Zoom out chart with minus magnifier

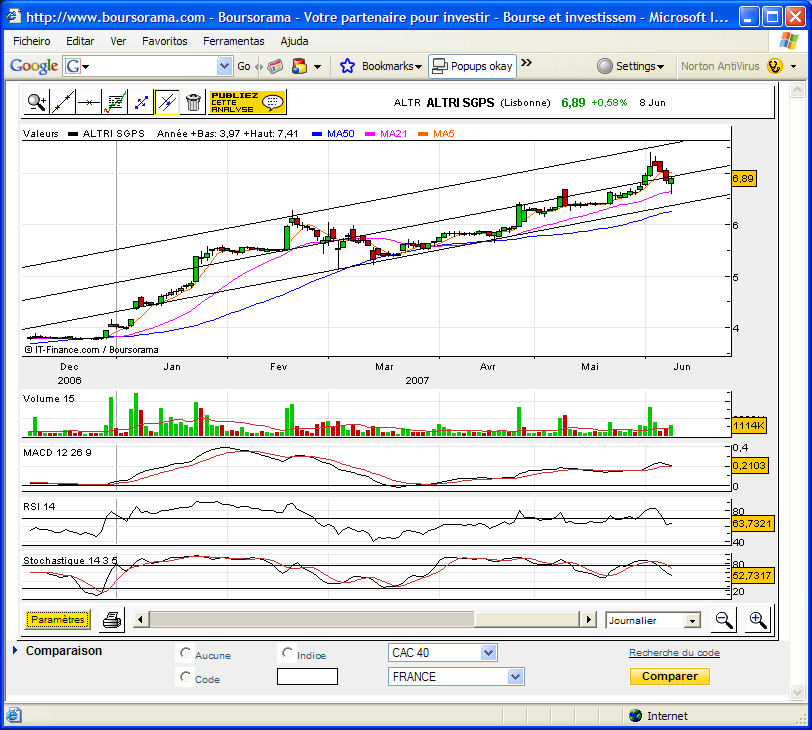(x=723, y=619)
